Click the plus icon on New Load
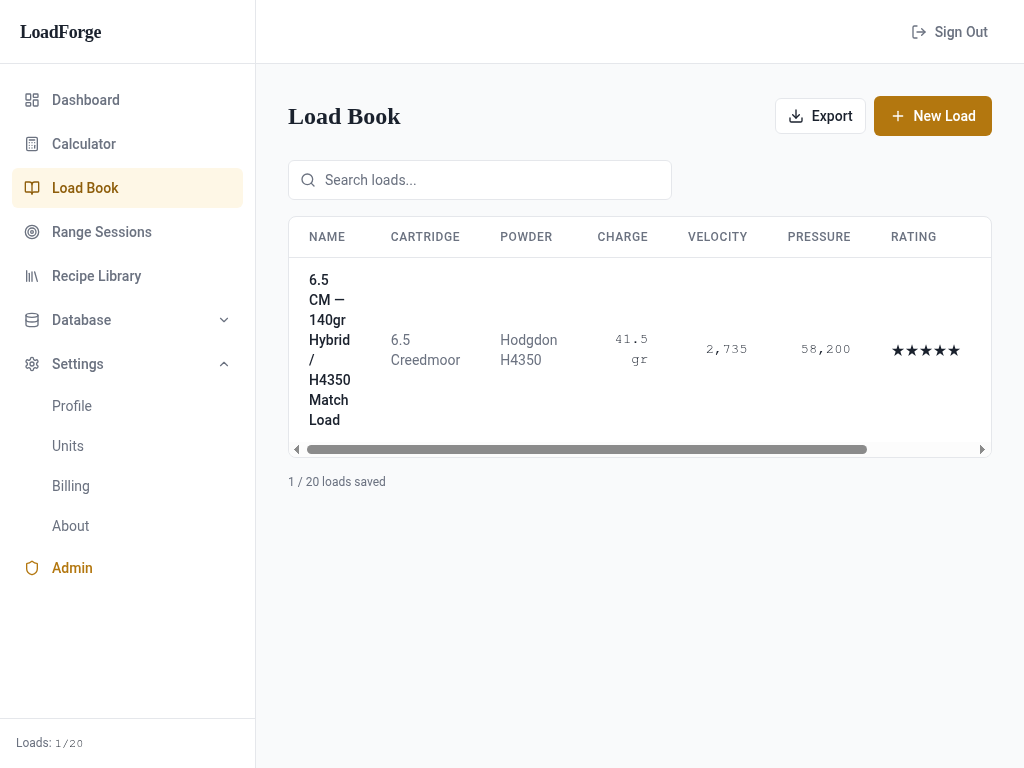The height and width of the screenshot is (768, 1024). [898, 116]
